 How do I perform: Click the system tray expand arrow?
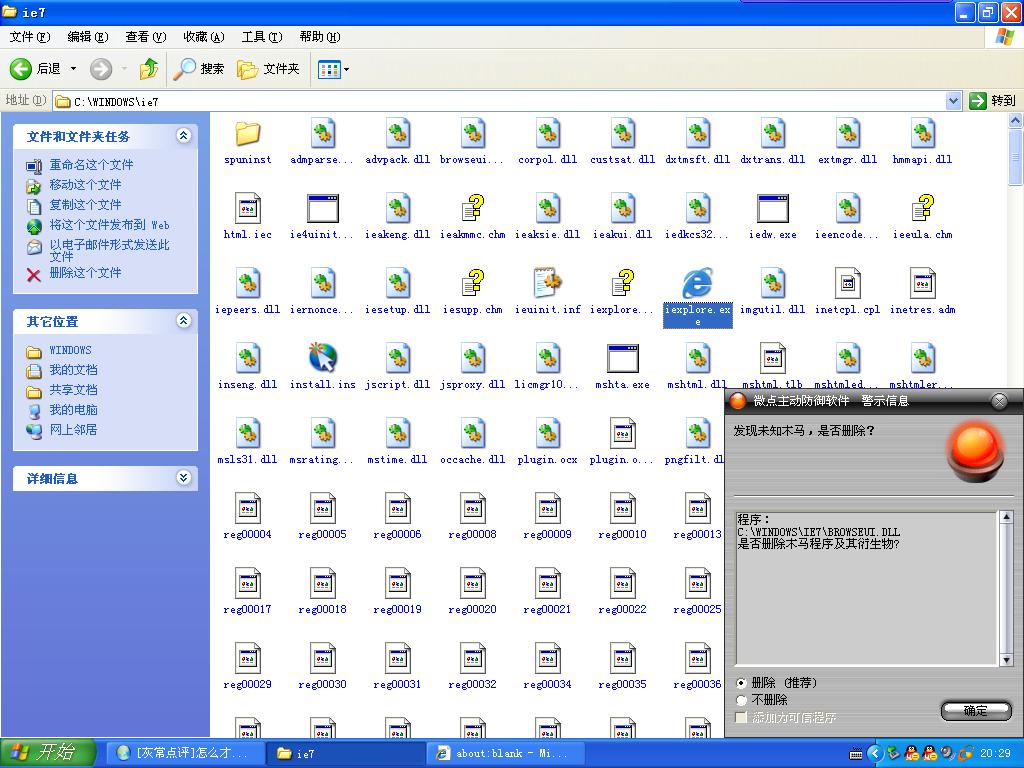[x=875, y=754]
